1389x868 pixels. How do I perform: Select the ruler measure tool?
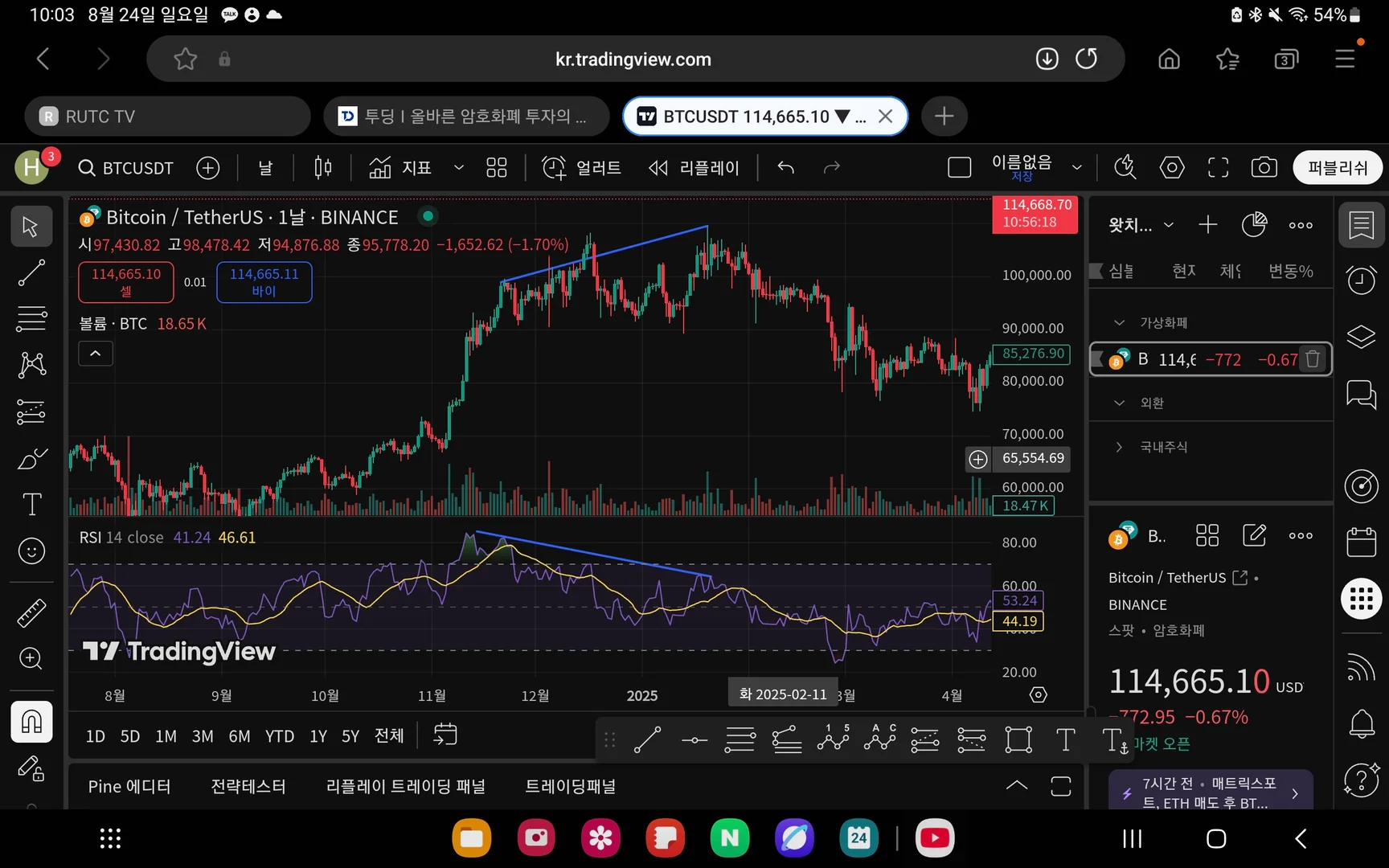click(x=31, y=613)
